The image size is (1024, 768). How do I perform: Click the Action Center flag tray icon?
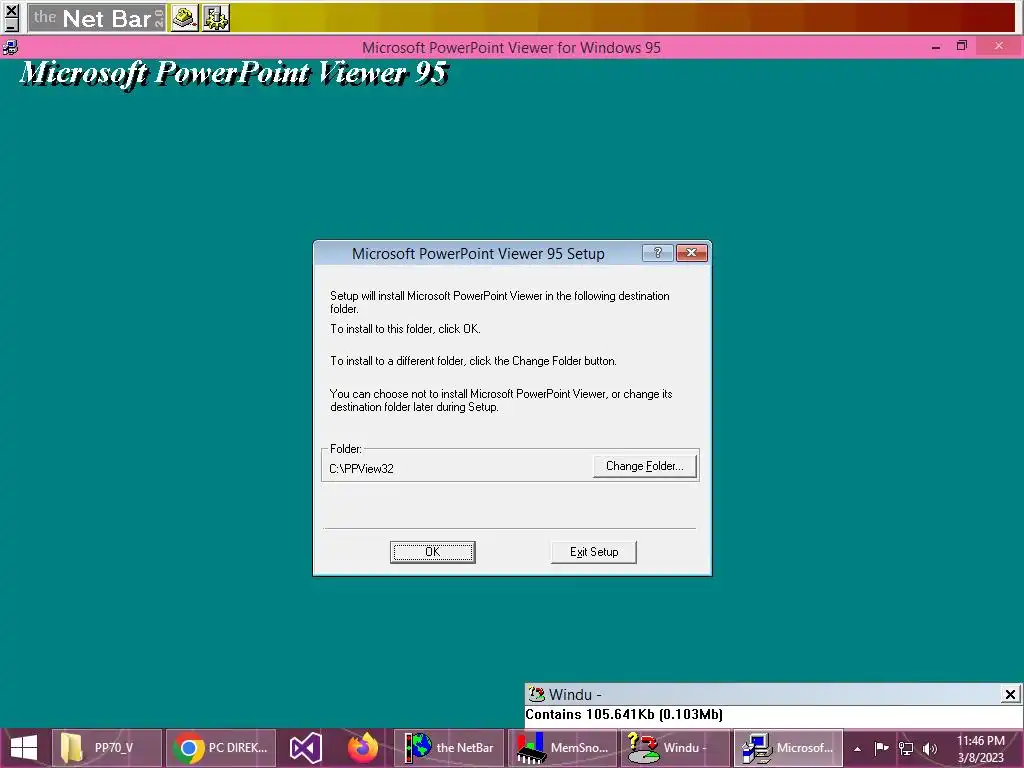[881, 748]
